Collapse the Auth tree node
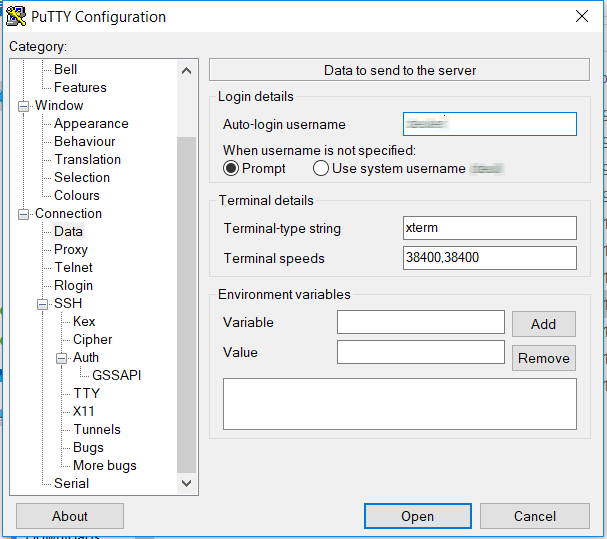The width and height of the screenshot is (607, 539). [x=62, y=358]
